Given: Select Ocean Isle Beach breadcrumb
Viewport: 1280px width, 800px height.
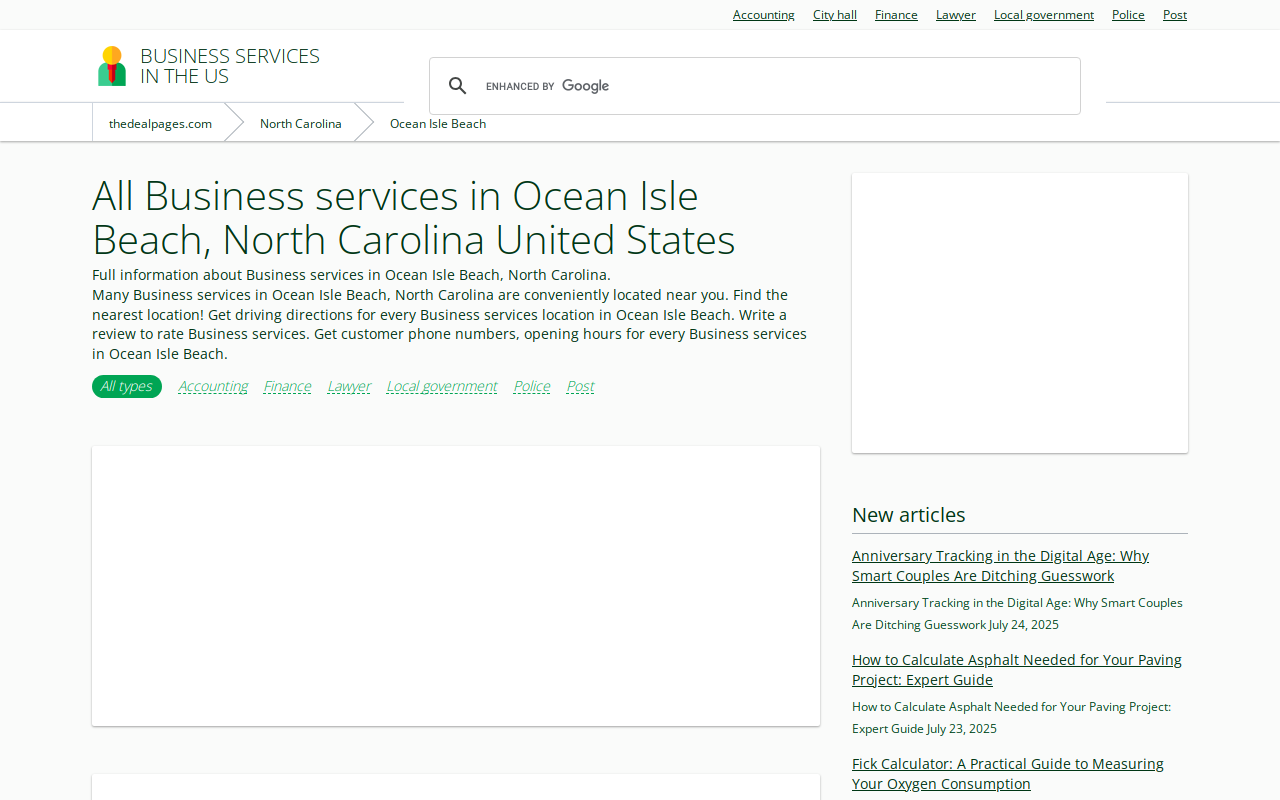Looking at the screenshot, I should tap(438, 124).
